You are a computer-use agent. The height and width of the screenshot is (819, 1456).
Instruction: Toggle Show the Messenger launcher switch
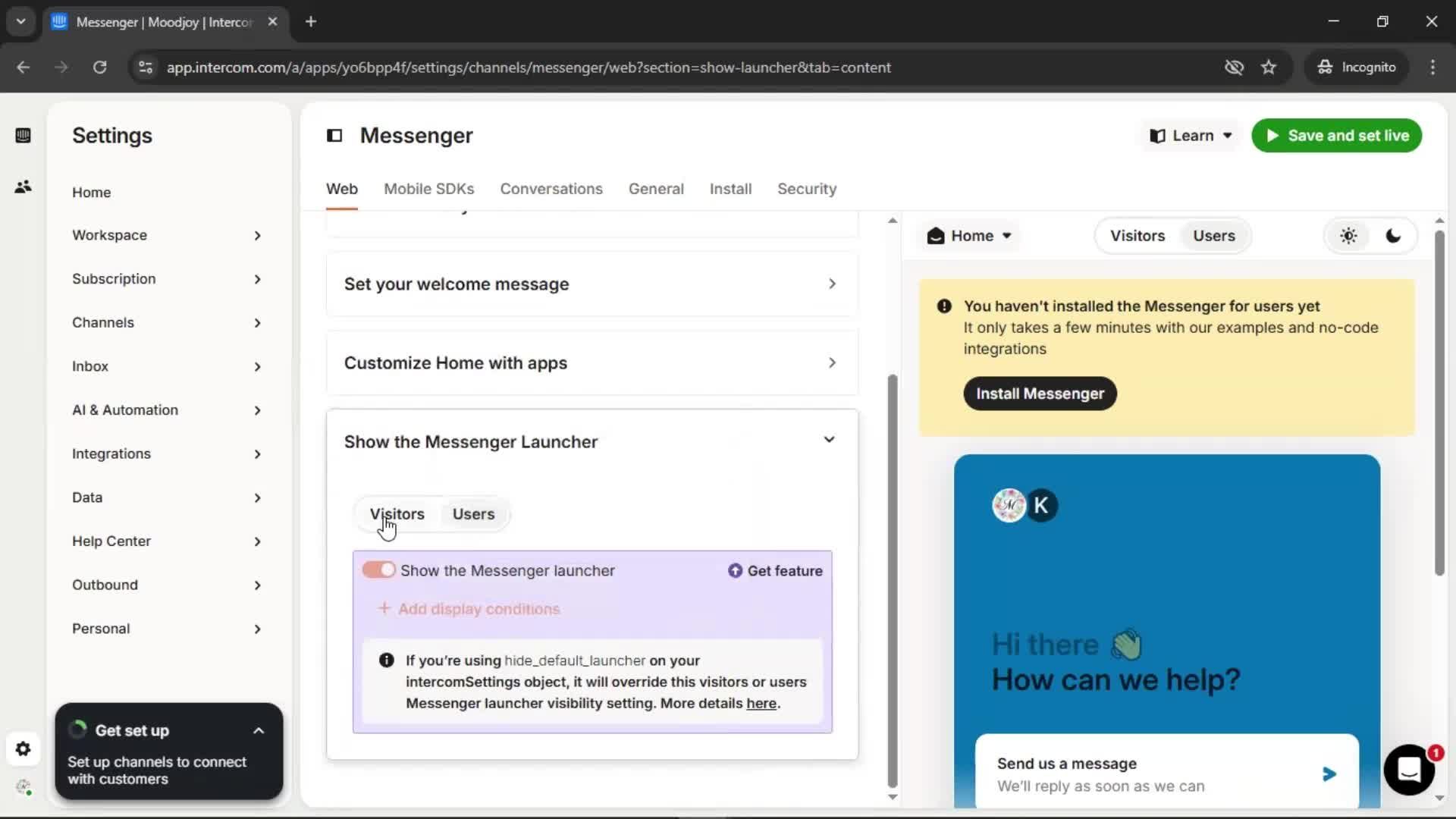tap(378, 570)
